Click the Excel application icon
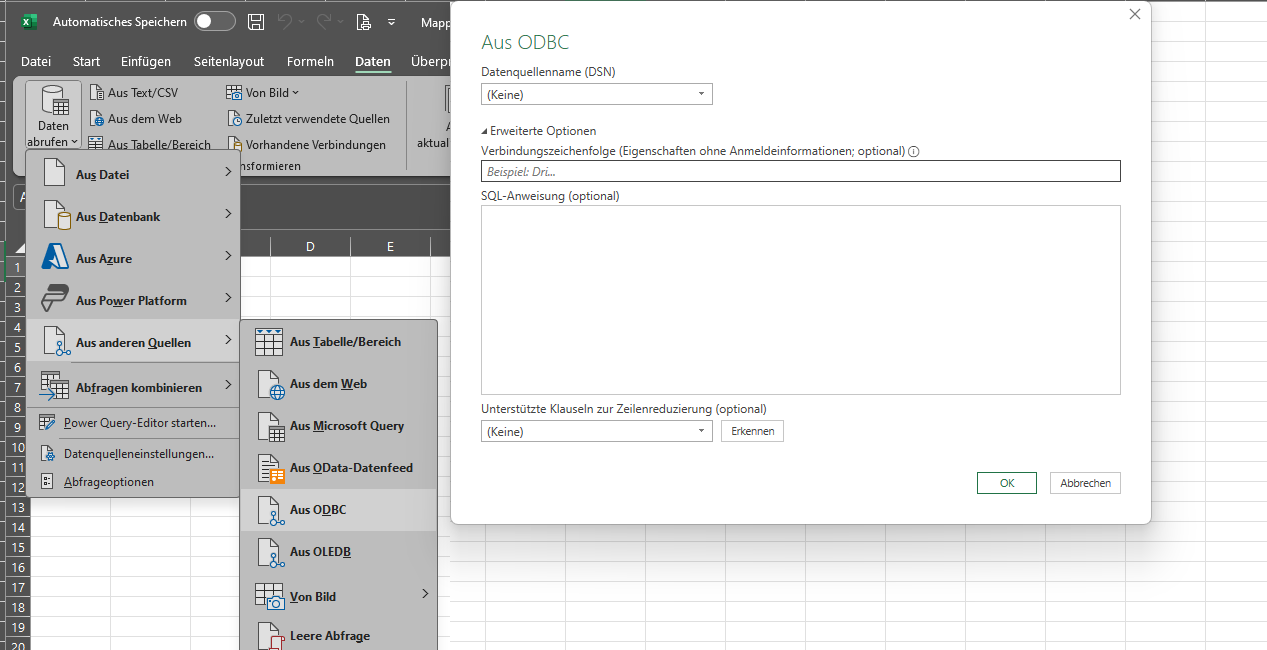1267x650 pixels. (x=29, y=21)
